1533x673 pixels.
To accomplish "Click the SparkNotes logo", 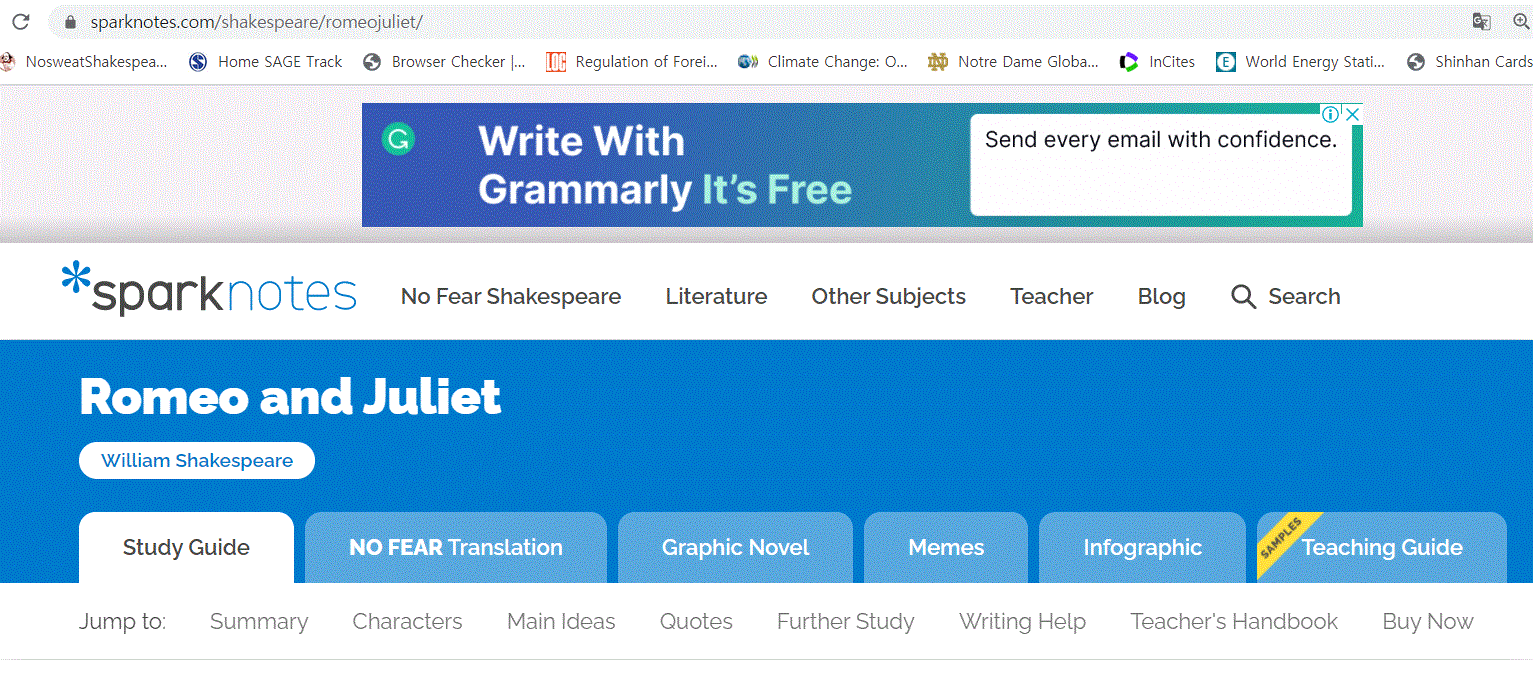I will point(209,289).
